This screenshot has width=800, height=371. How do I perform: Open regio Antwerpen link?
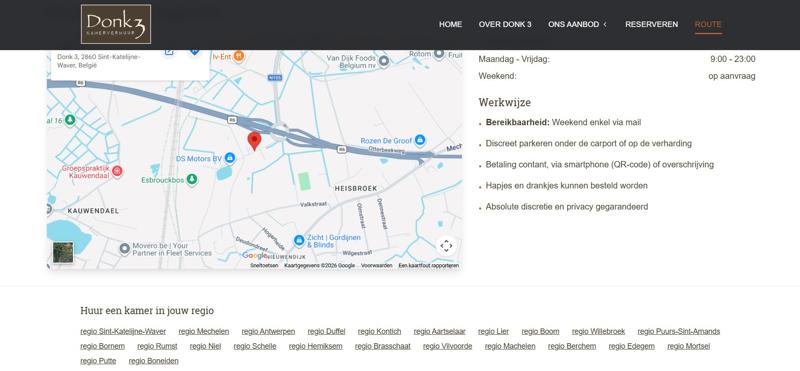pyautogui.click(x=268, y=331)
